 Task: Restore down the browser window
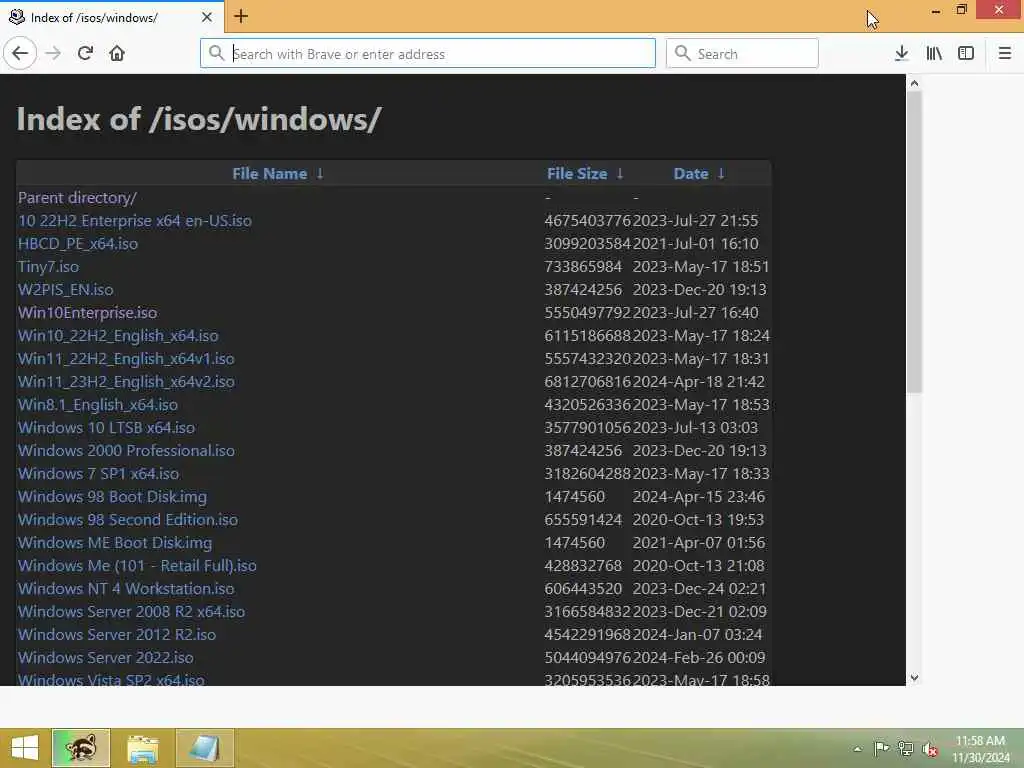tap(961, 10)
